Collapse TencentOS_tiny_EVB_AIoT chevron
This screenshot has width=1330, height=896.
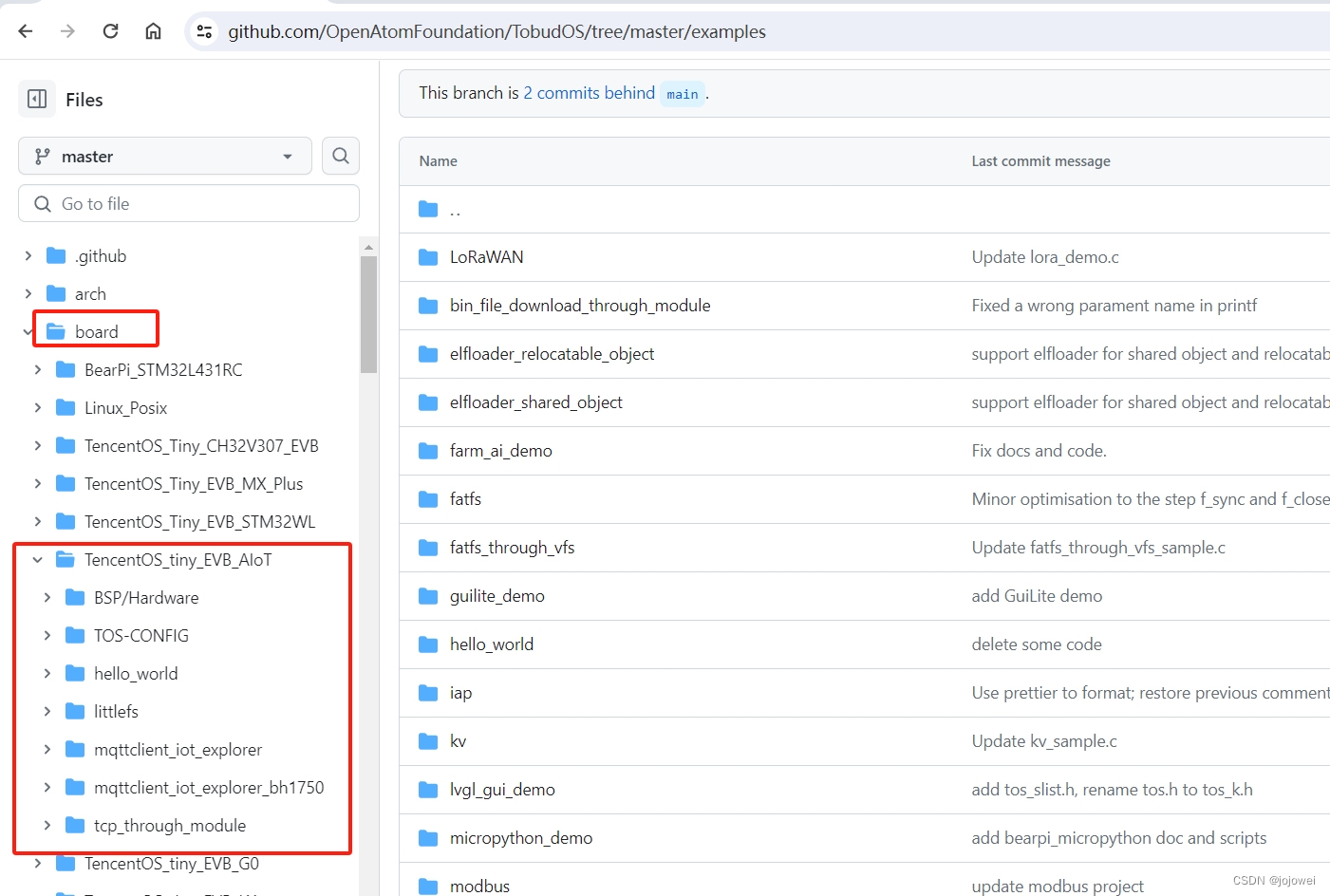pos(38,559)
